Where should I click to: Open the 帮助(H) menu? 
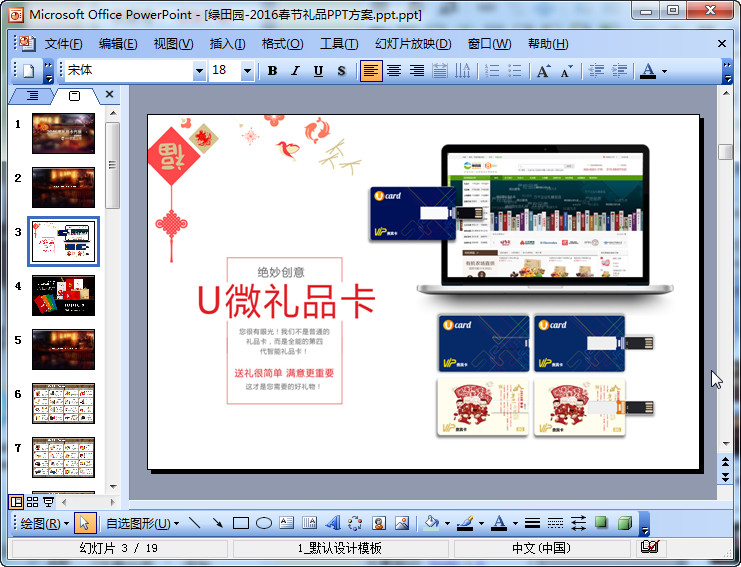(x=548, y=44)
